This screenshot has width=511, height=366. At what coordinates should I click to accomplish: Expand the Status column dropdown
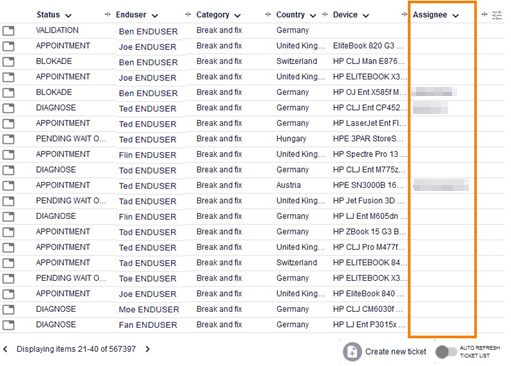click(x=68, y=16)
